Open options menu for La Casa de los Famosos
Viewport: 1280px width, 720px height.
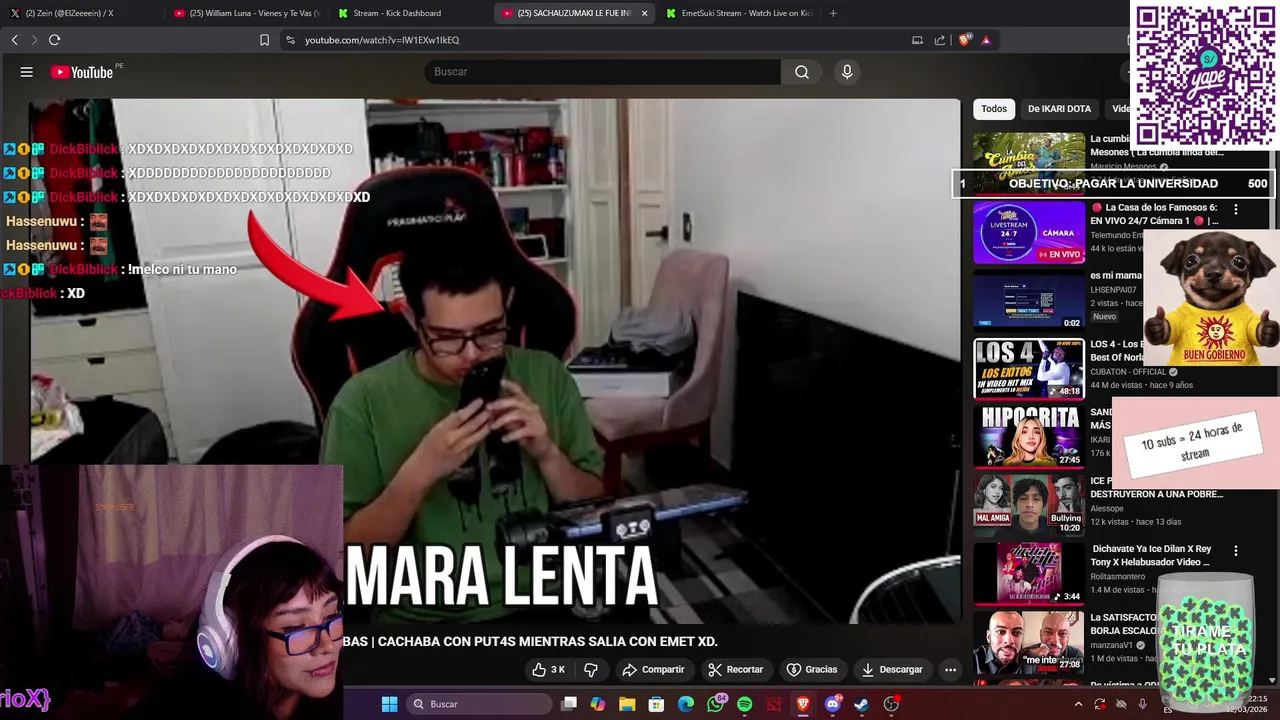[1236, 210]
